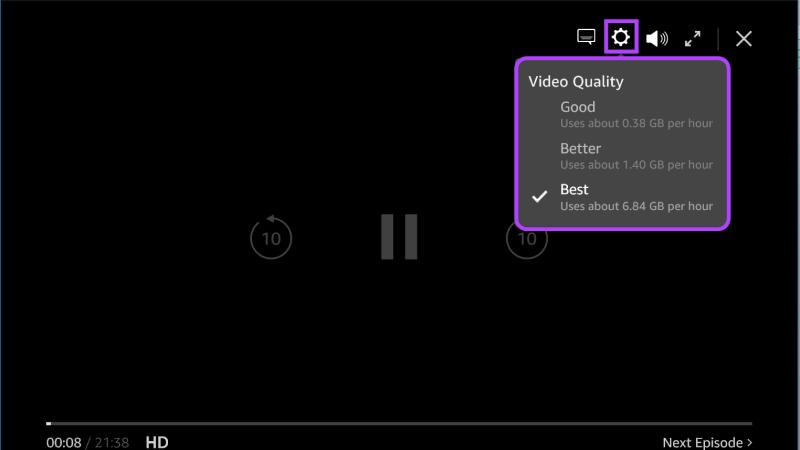Mute the volume speaker icon
The height and width of the screenshot is (450, 800).
[656, 38]
